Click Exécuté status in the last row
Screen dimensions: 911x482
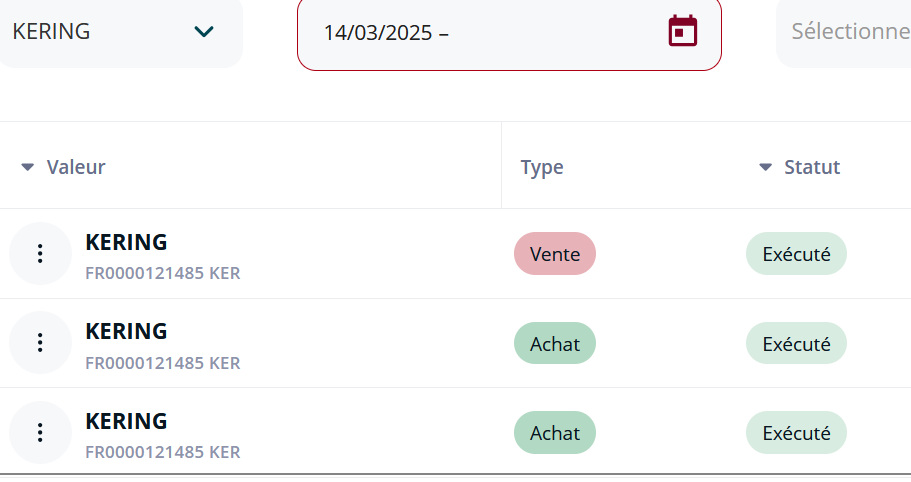pyautogui.click(x=797, y=433)
